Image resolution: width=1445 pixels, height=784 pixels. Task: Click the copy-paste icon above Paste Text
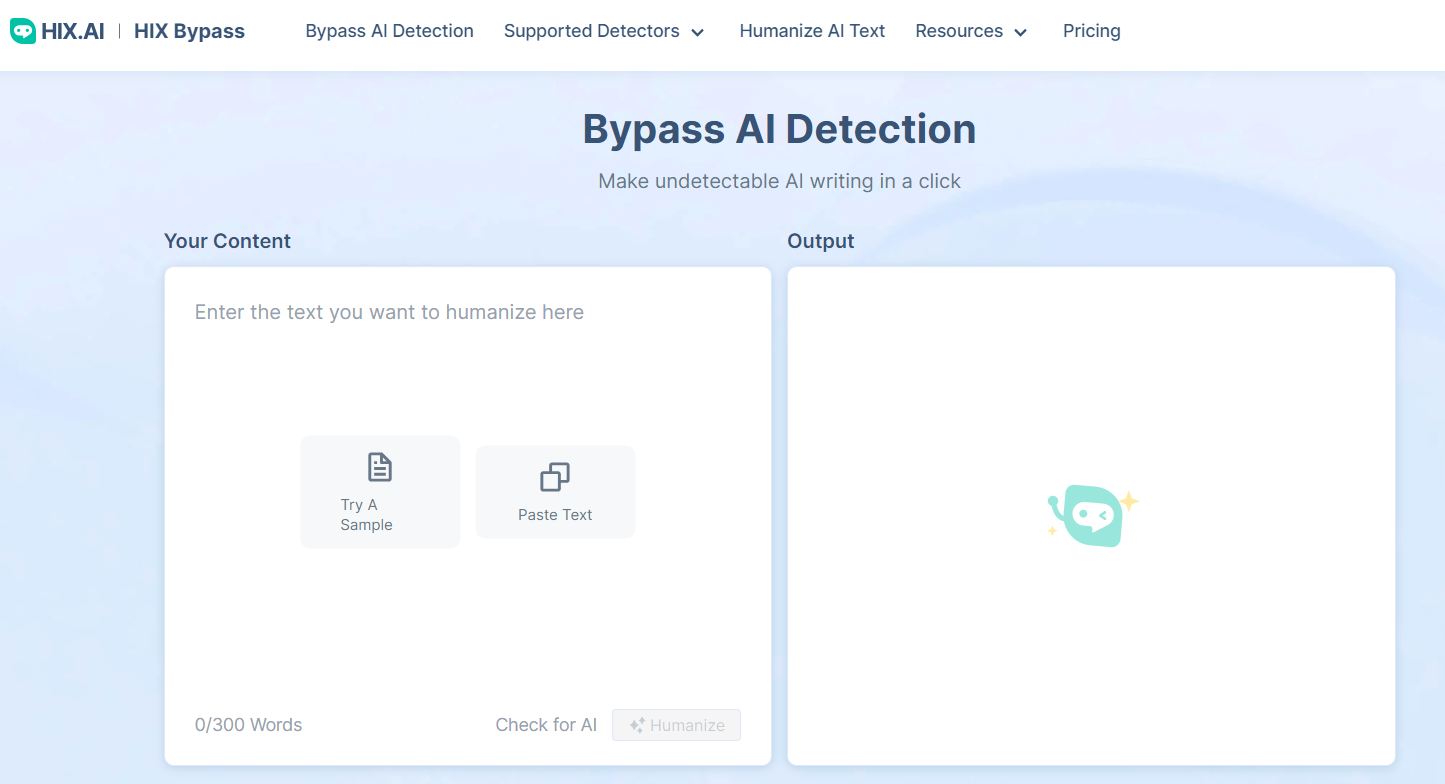click(x=554, y=477)
